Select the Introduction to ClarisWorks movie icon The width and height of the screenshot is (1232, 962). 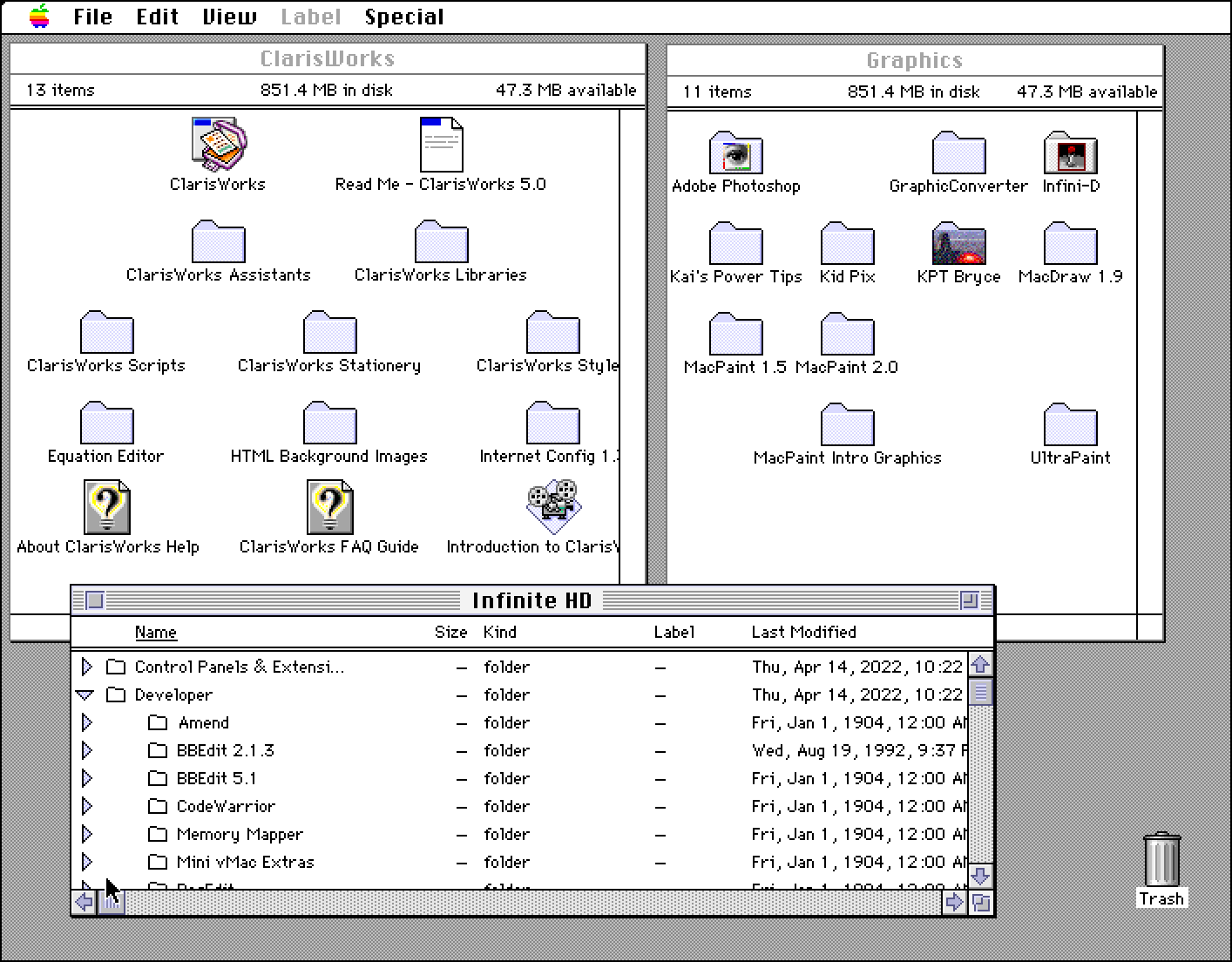tap(552, 506)
